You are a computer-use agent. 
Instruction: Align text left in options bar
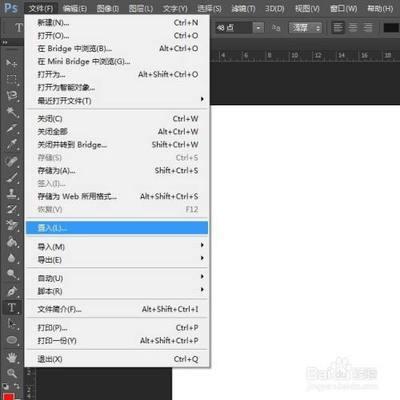pyautogui.click(x=338, y=28)
